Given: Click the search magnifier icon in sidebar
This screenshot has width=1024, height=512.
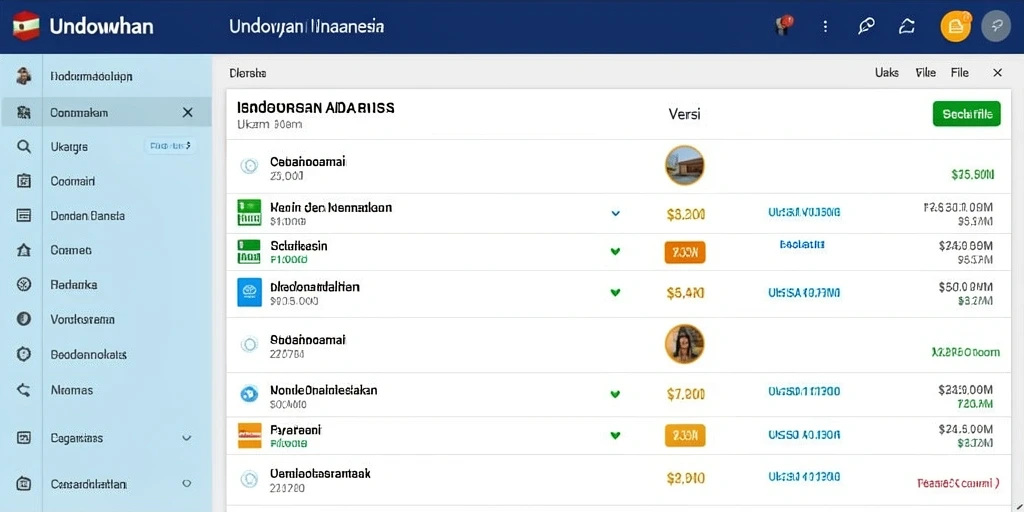Looking at the screenshot, I should pyautogui.click(x=24, y=146).
